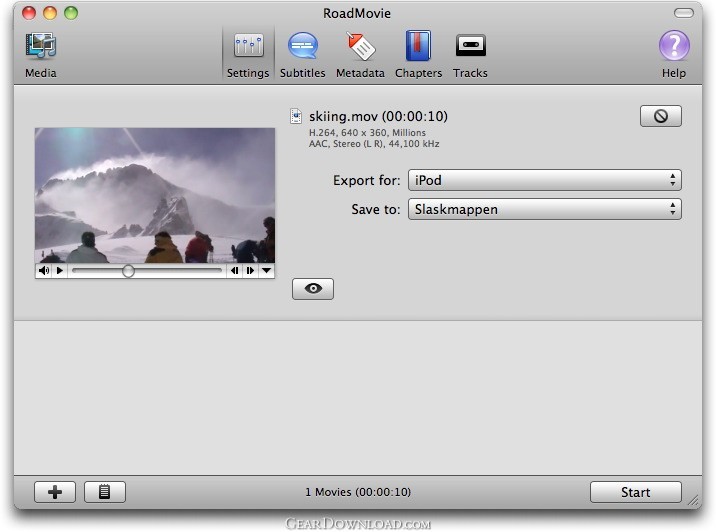716x532 pixels.
Task: Open the Tracks tab
Action: [470, 55]
